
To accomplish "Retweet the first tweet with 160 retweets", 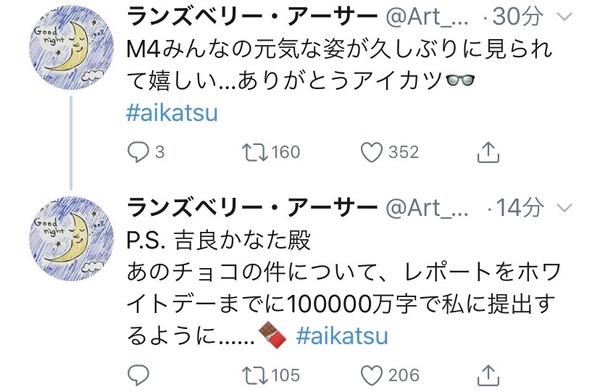I will (254, 152).
